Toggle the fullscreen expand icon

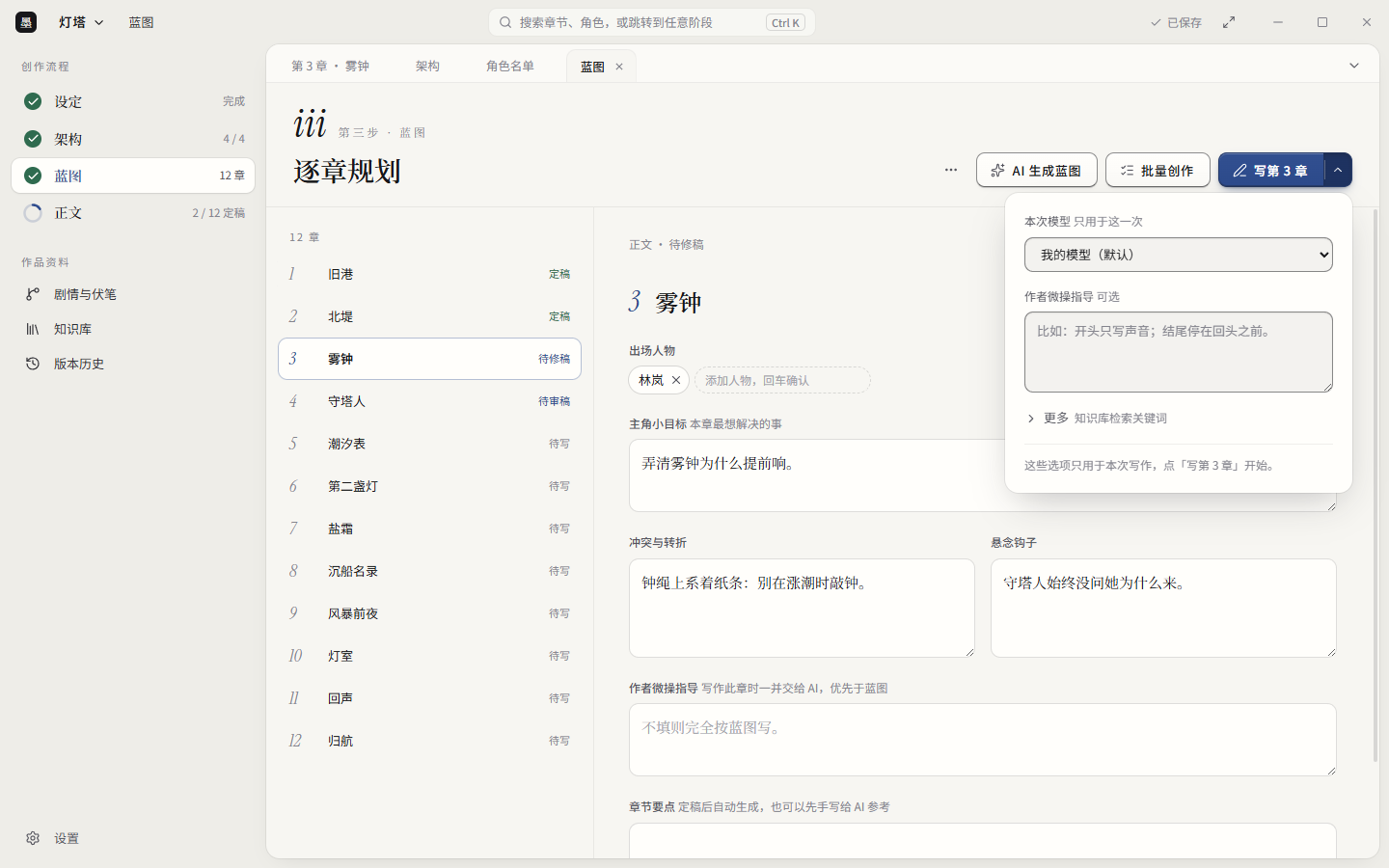click(1229, 22)
